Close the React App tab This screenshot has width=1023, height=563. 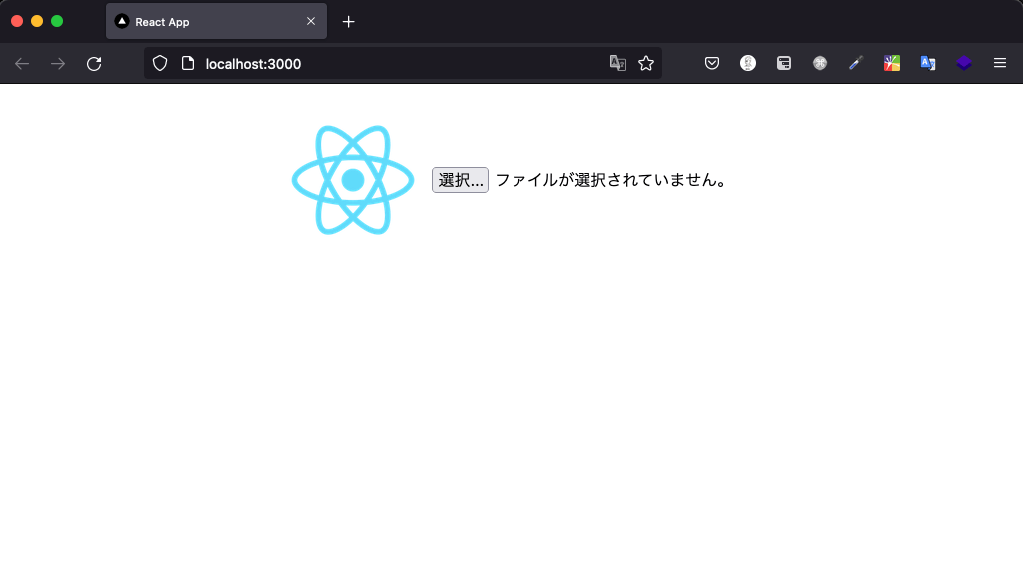[x=311, y=22]
